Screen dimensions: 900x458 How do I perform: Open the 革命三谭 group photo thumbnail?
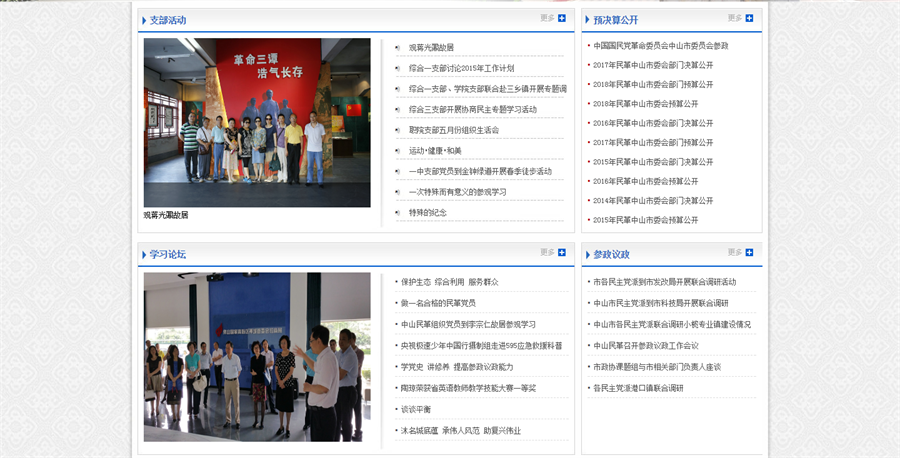pos(257,122)
